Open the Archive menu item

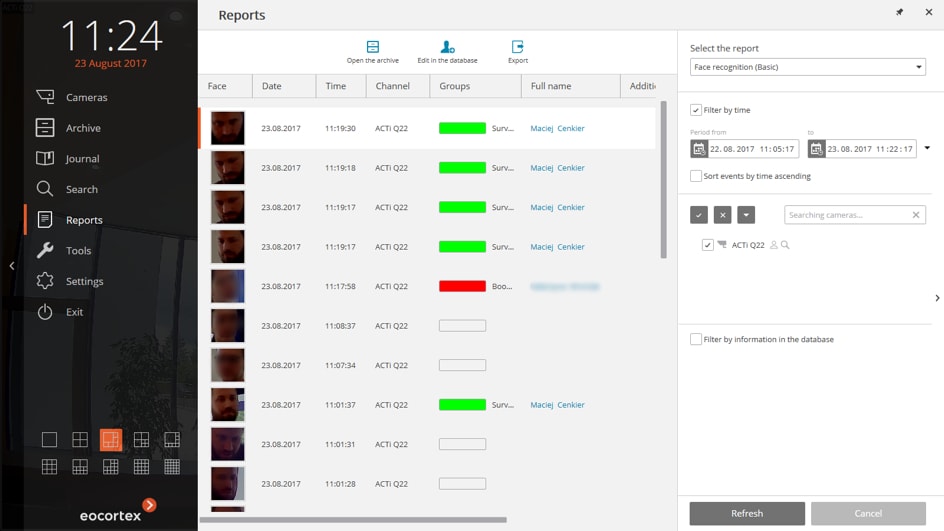(83, 128)
